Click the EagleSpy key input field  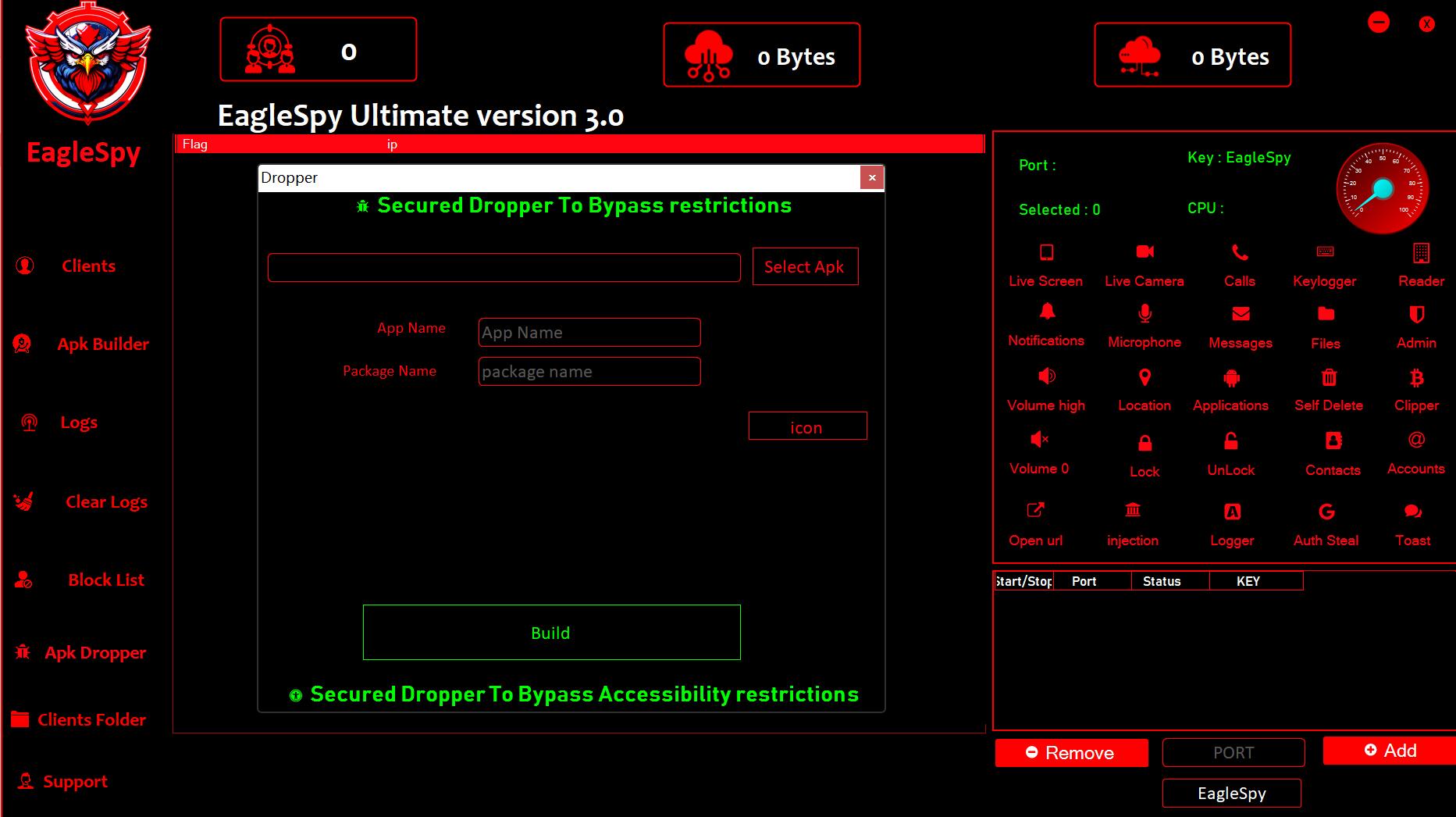(x=1232, y=793)
